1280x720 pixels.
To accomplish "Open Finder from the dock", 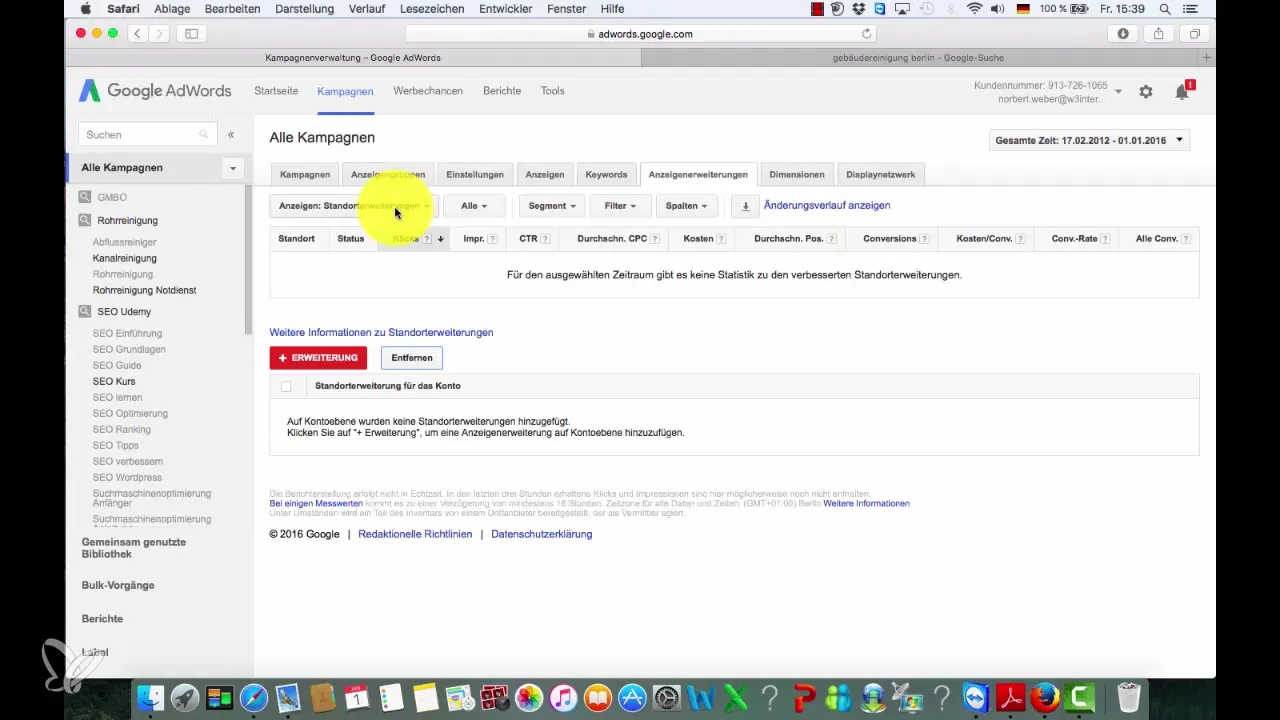I will (x=150, y=697).
